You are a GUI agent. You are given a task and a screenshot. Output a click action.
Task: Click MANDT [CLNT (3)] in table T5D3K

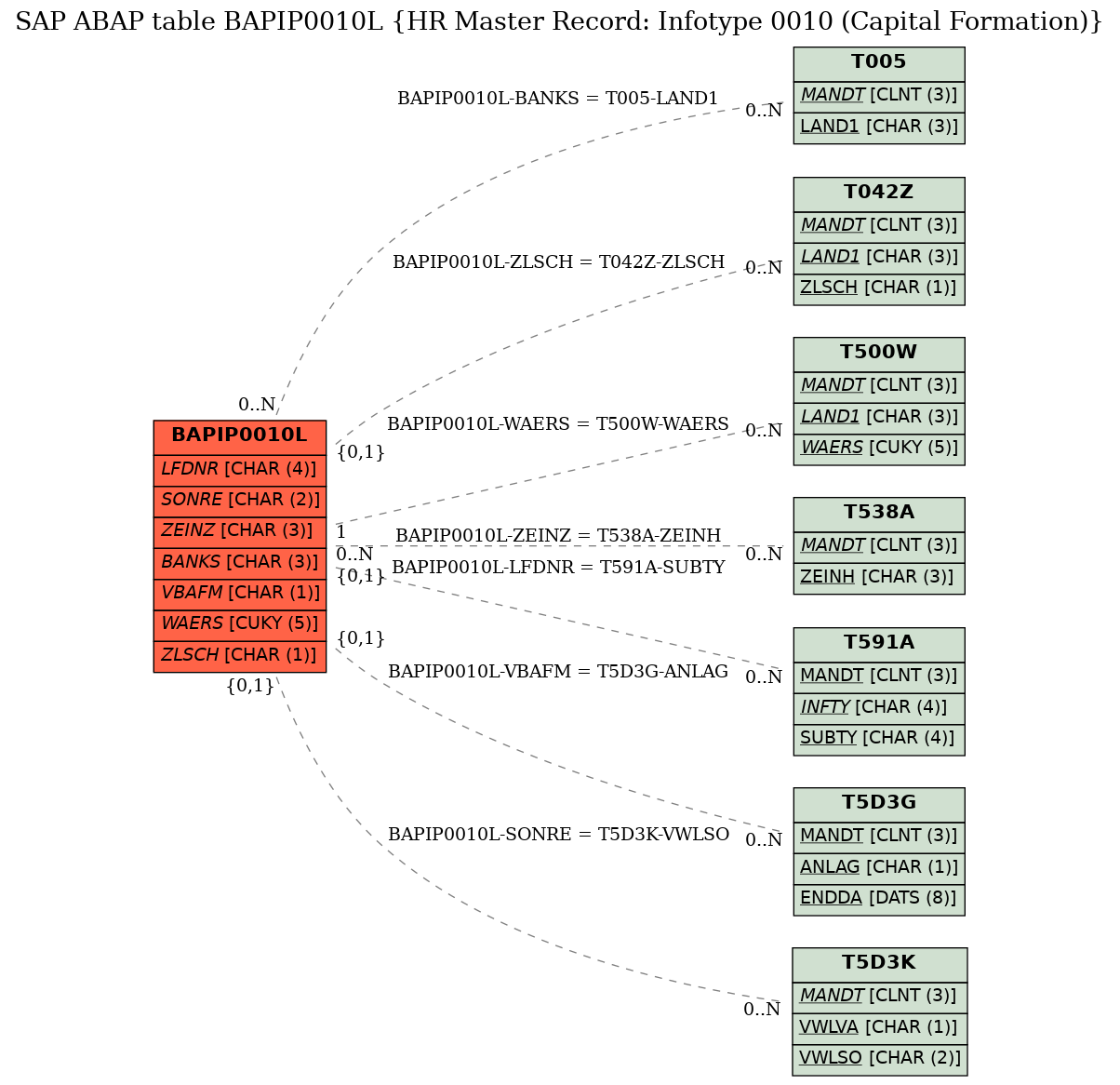pyautogui.click(x=879, y=997)
